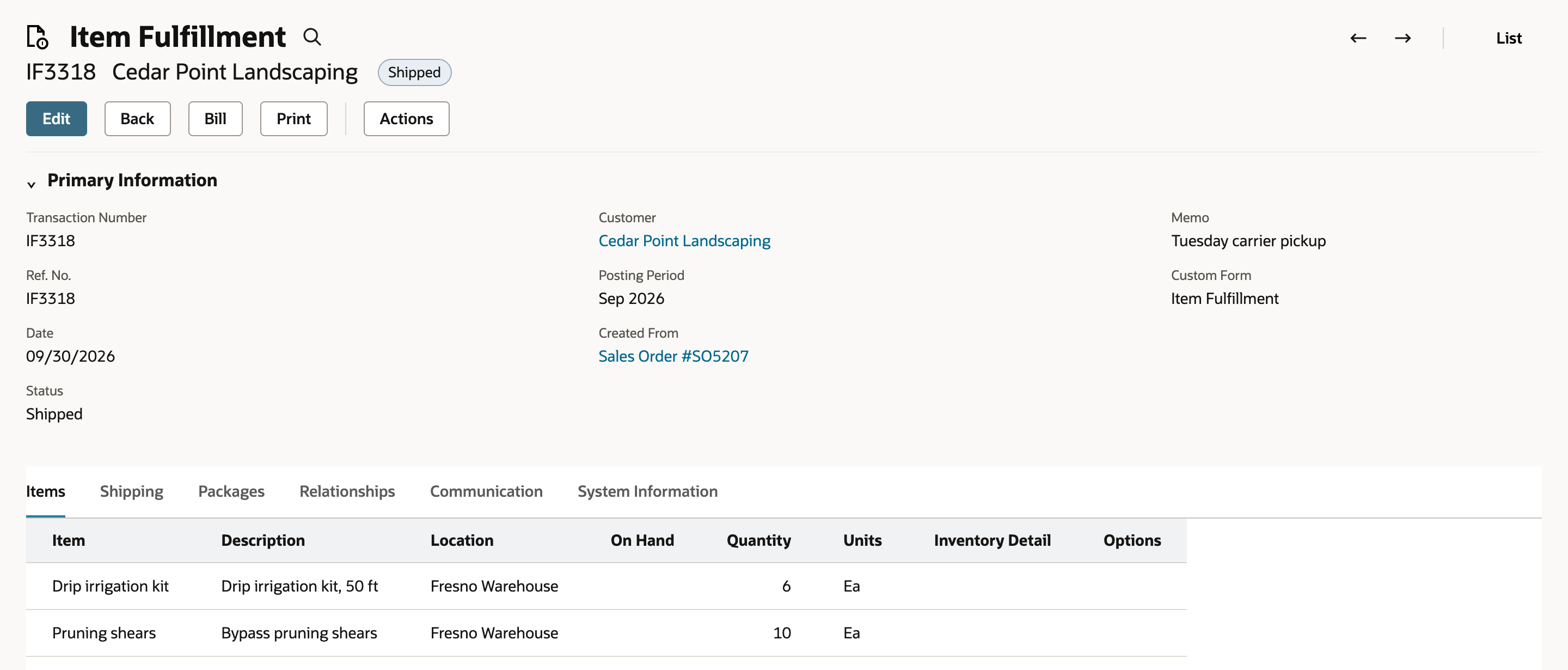Click the Location column header
This screenshot has height=670, width=1568.
(x=462, y=540)
